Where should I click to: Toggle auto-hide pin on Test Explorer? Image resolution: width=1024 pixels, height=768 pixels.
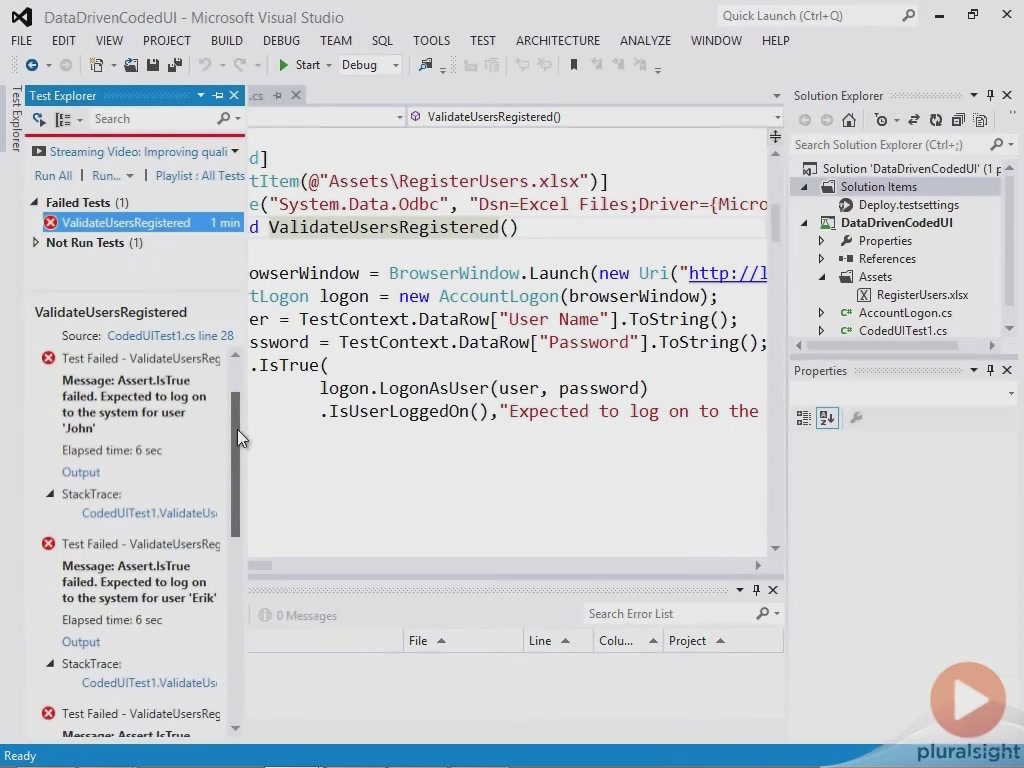[217, 95]
